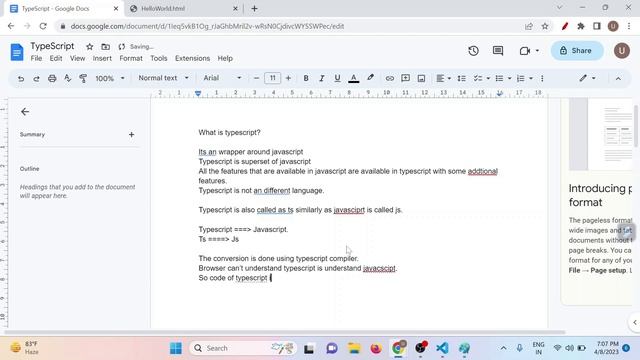Open the Insert menu

[102, 58]
